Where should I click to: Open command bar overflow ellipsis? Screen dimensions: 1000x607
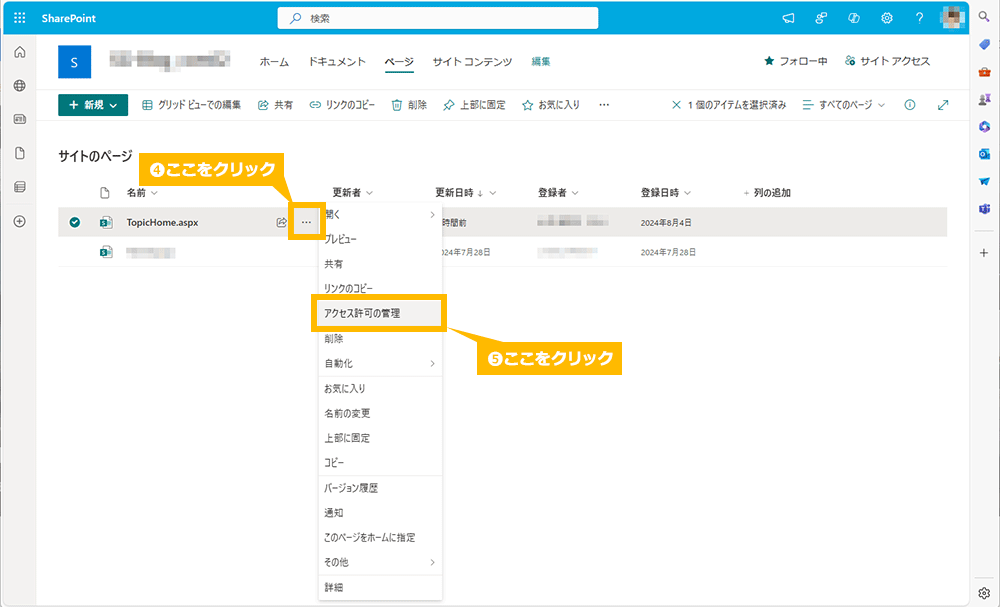point(604,105)
